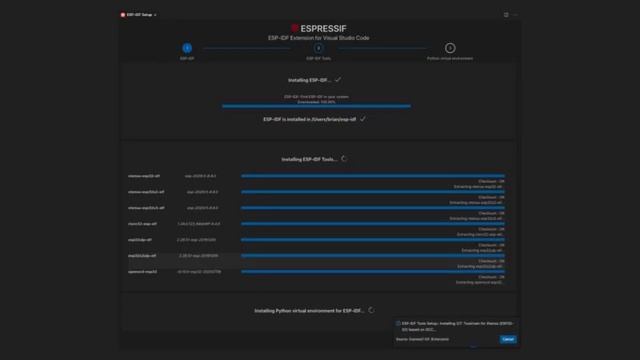Click the esp32ulp-elf tool name
This screenshot has height=360, width=640.
tap(140, 240)
